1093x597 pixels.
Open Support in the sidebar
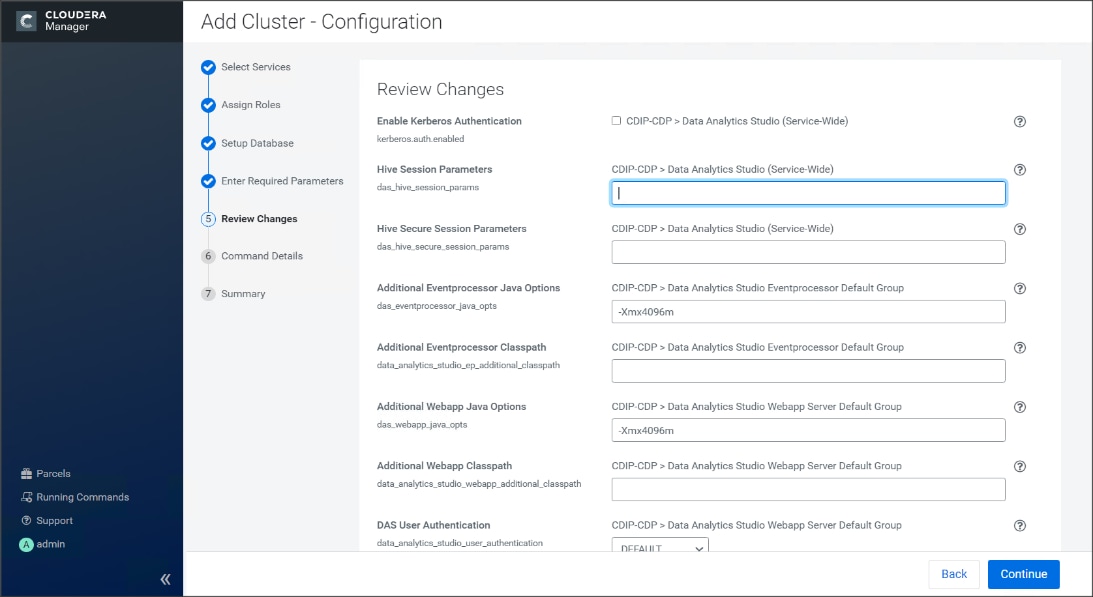coord(54,521)
